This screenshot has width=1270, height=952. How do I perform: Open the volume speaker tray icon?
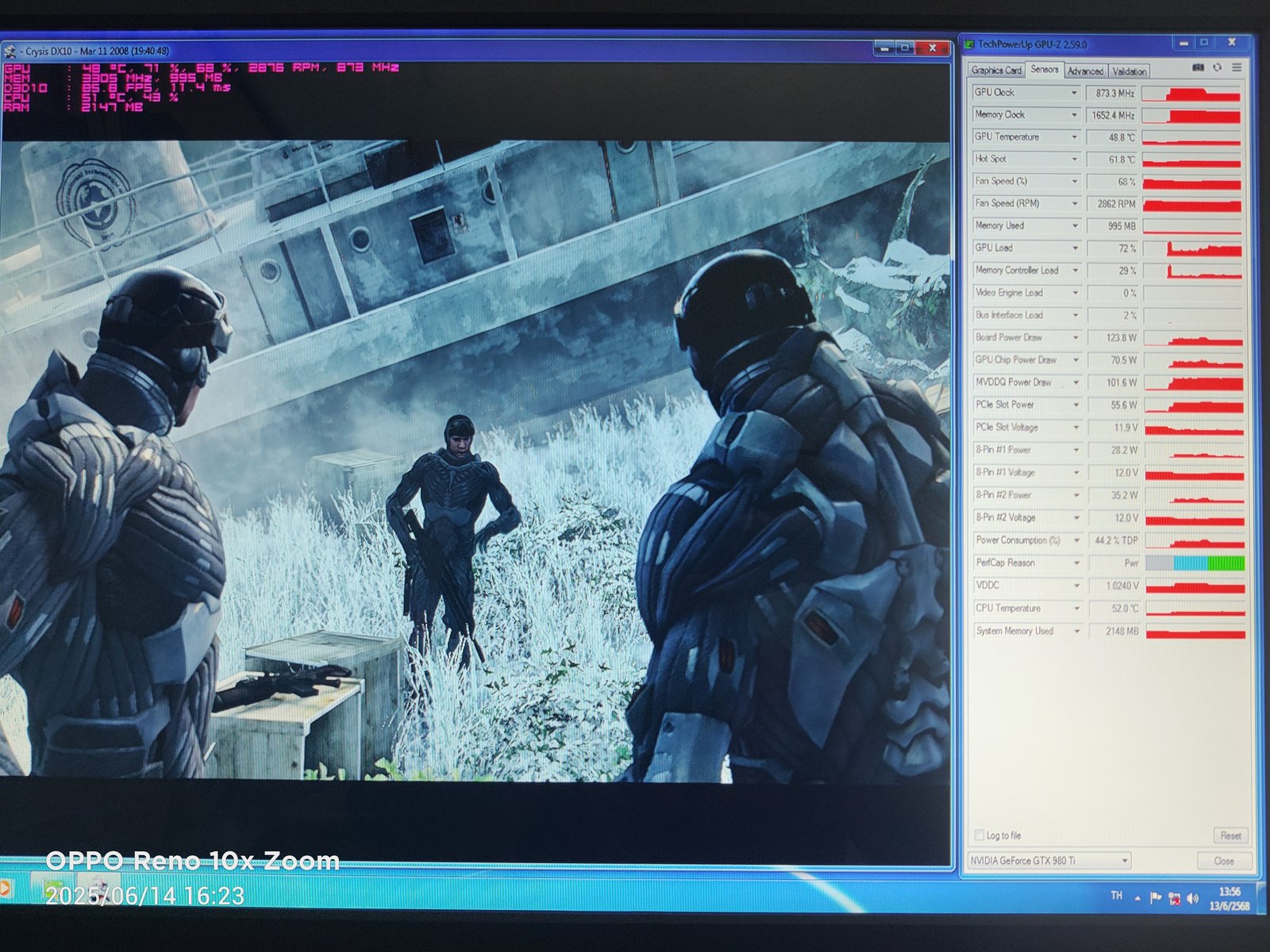coord(1192,899)
